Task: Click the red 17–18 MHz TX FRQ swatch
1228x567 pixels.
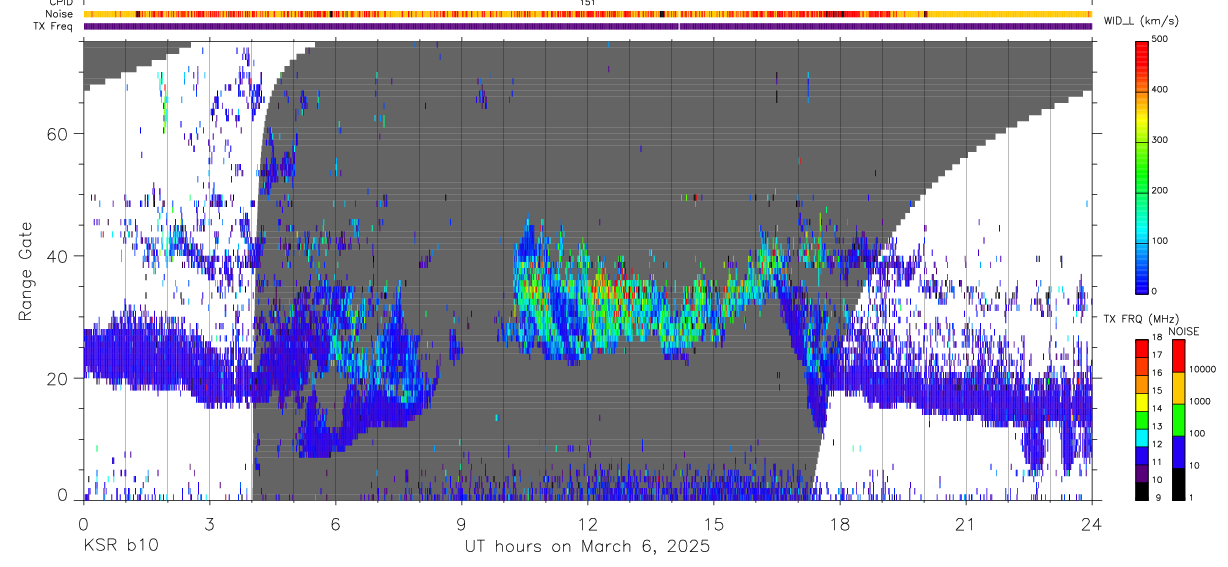Action: pos(1141,349)
